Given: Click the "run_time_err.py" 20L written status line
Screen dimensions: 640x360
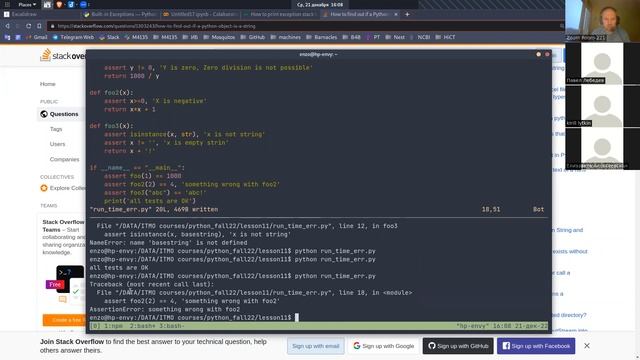Looking at the screenshot, I should click(x=154, y=209).
